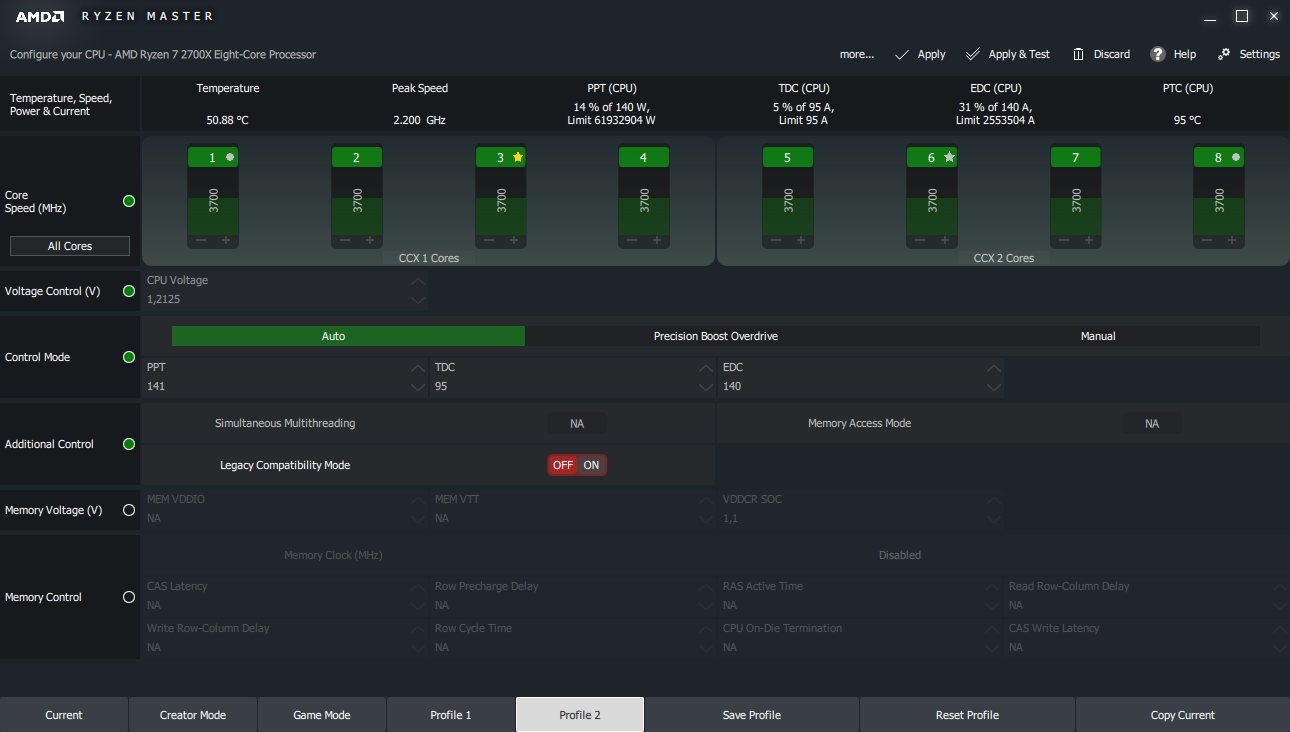Click the Apply checkmark icon

point(902,54)
